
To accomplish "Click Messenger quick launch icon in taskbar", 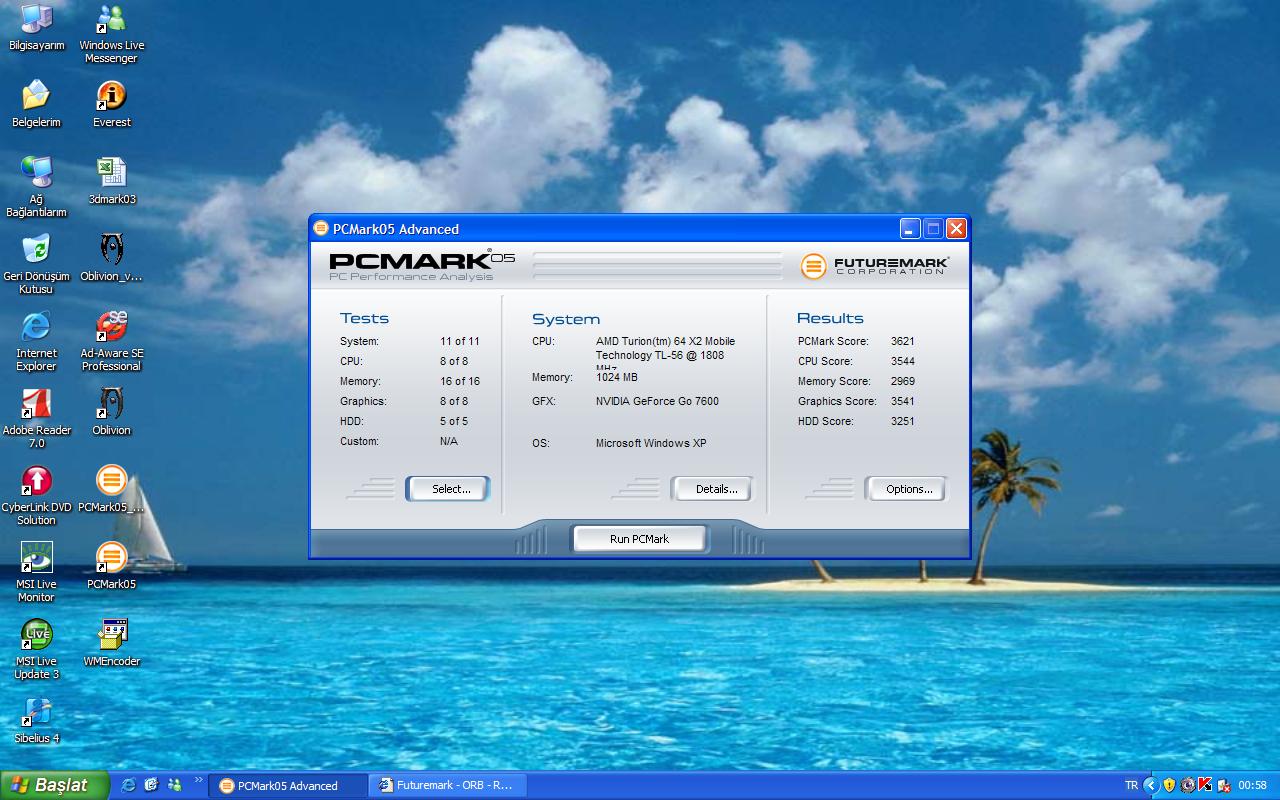I will [x=175, y=785].
